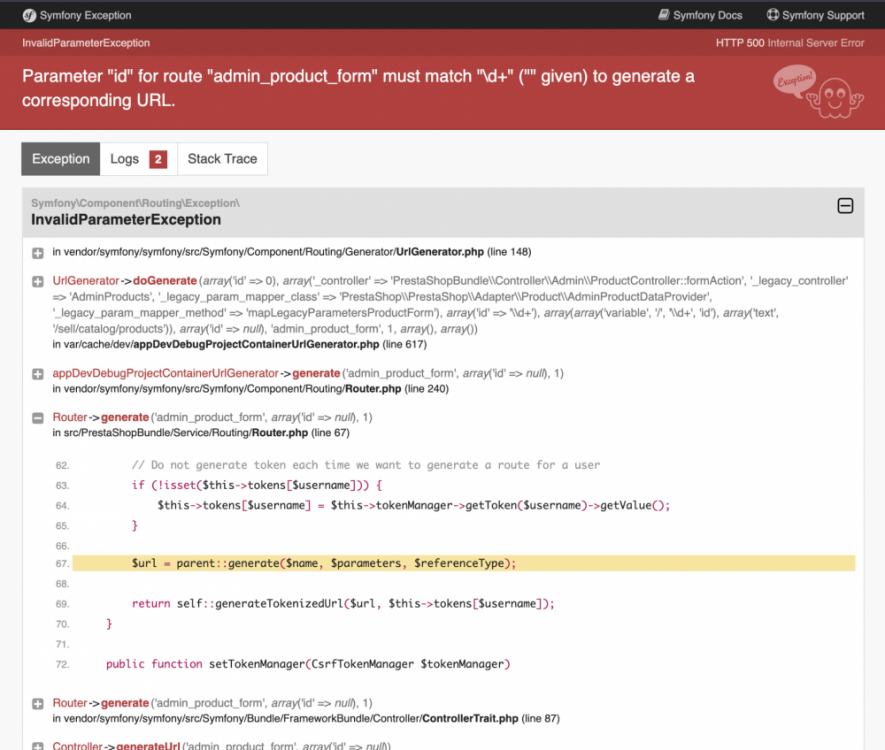The width and height of the screenshot is (885, 750).
Task: Select the Exception tab
Action: [60, 158]
